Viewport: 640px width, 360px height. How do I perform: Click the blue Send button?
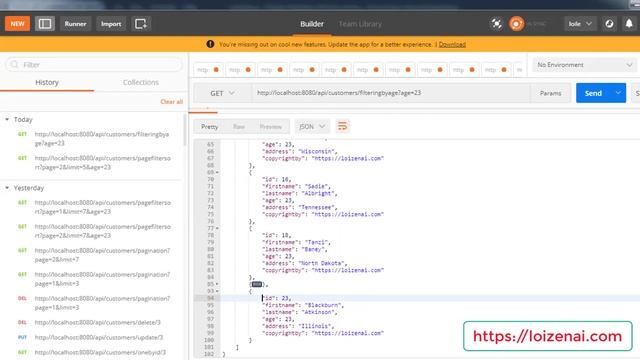click(593, 93)
